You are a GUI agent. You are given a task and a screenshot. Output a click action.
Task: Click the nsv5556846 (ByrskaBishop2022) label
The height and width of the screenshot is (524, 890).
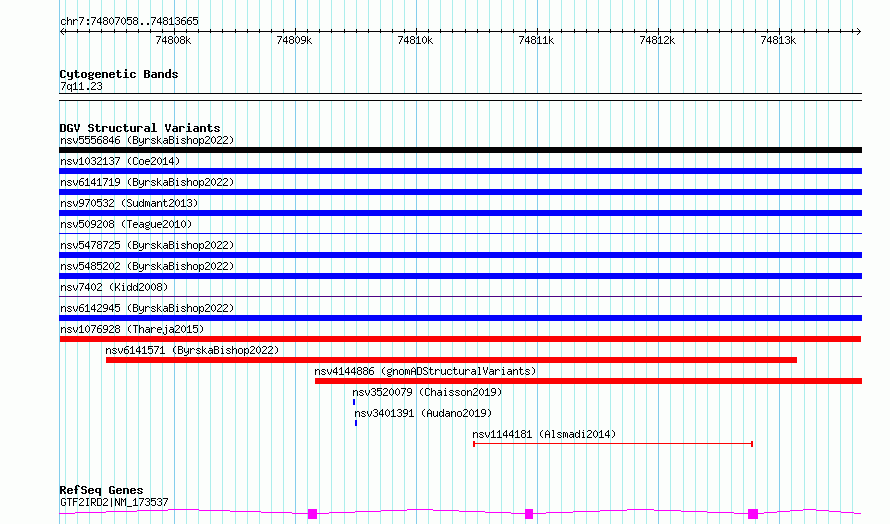[147, 140]
